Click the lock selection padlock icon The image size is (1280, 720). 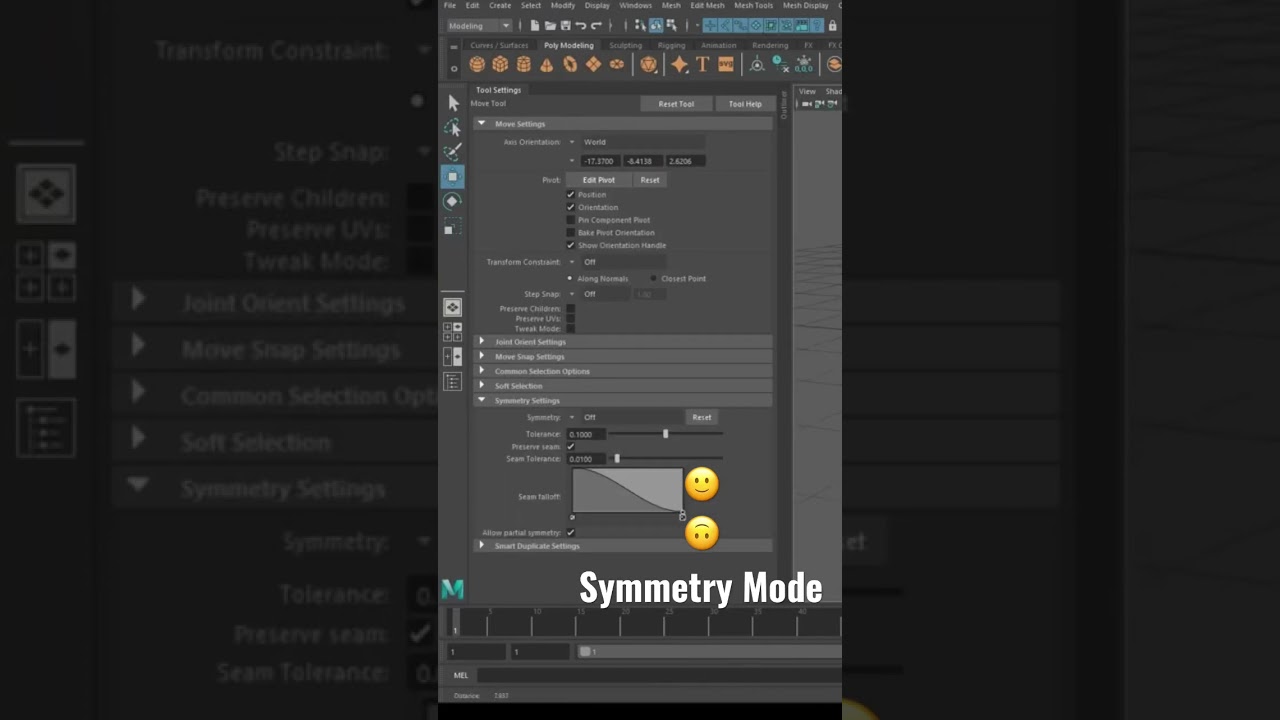point(832,25)
